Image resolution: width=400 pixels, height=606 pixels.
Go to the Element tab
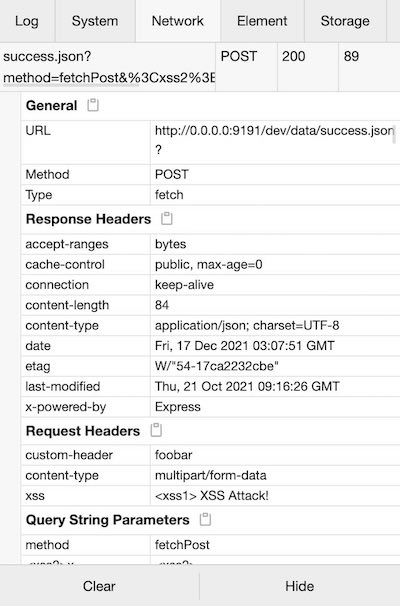[262, 21]
